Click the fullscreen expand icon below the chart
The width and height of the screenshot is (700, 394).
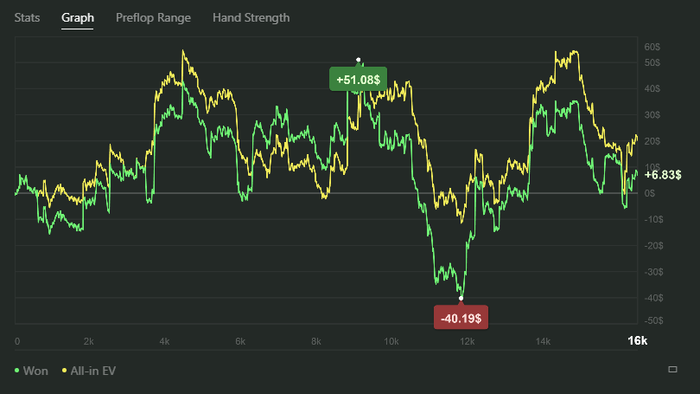click(x=672, y=369)
